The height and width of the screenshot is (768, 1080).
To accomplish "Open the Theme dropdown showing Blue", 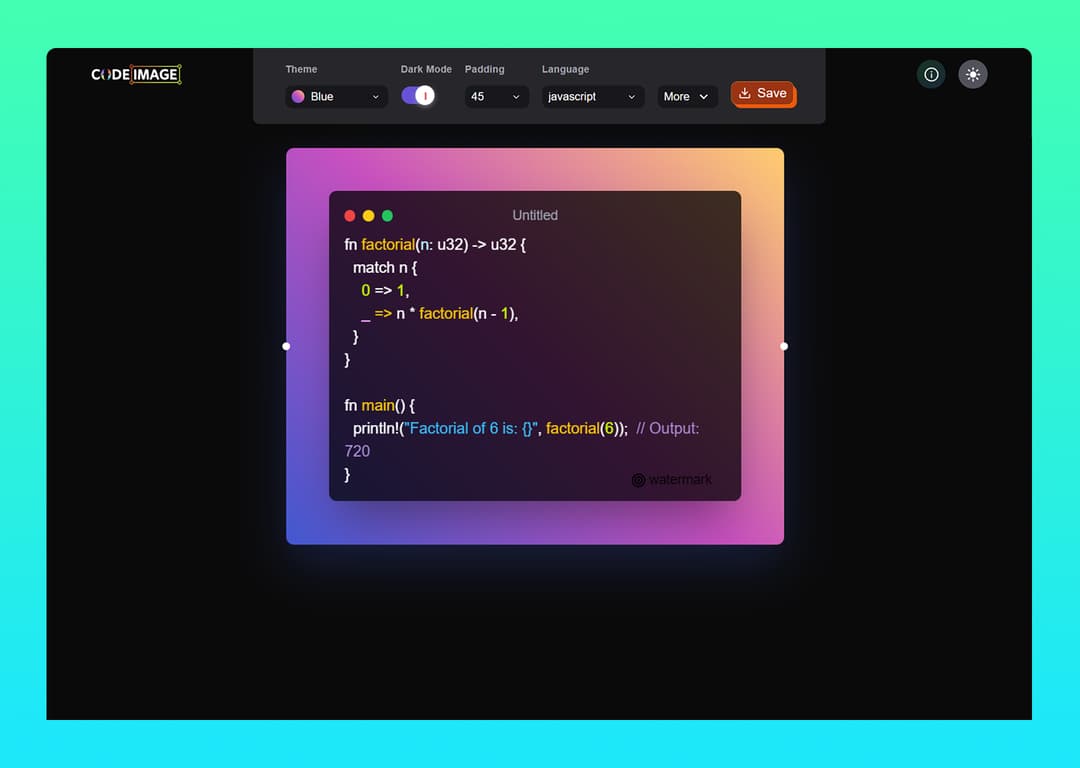I will (x=336, y=96).
